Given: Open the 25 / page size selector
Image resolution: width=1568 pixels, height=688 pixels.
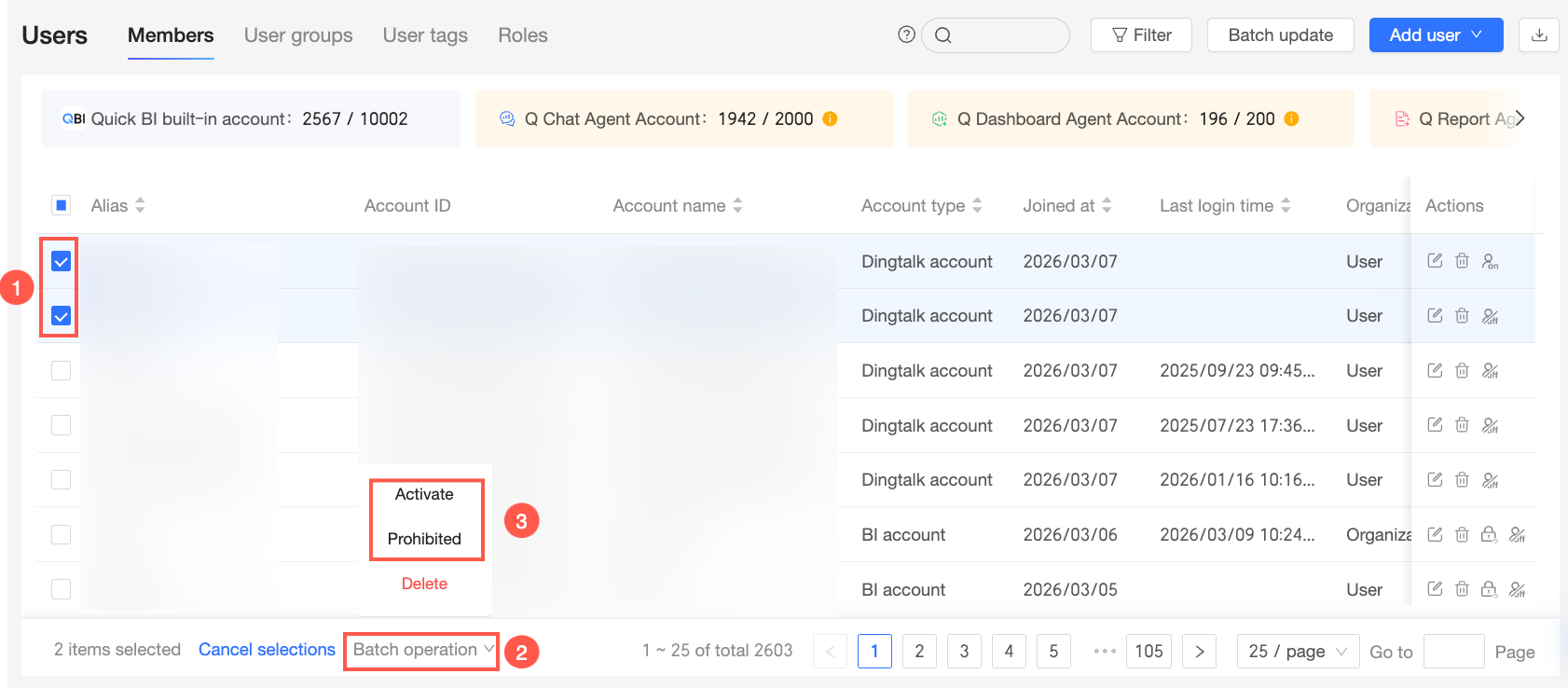Looking at the screenshot, I should [x=1298, y=651].
